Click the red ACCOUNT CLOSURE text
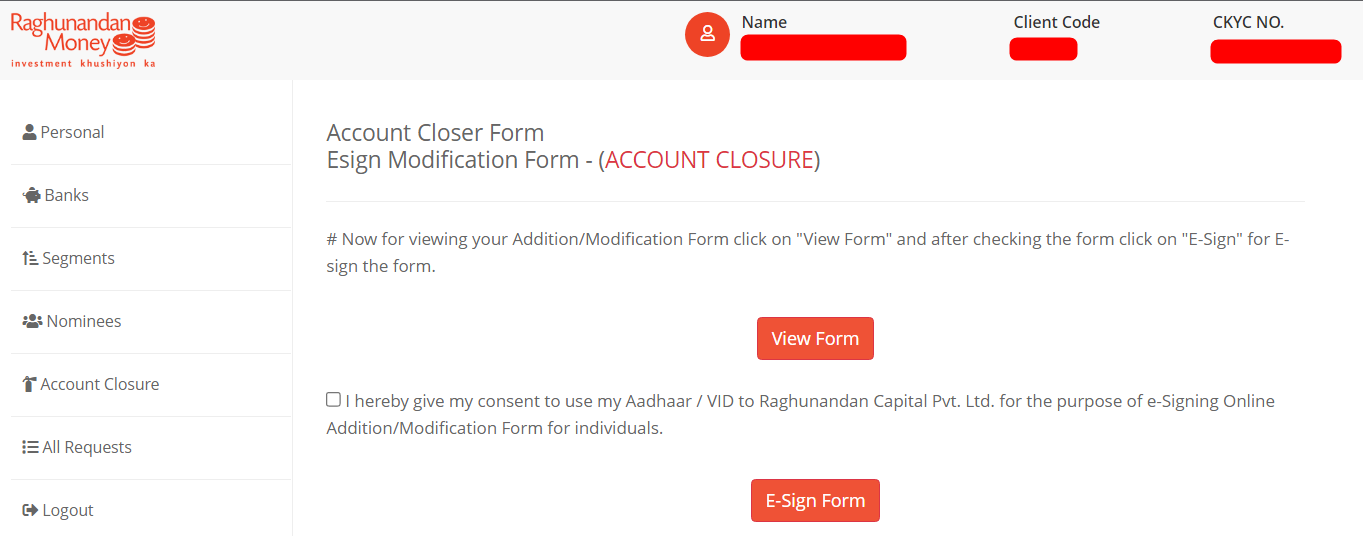 (x=709, y=160)
